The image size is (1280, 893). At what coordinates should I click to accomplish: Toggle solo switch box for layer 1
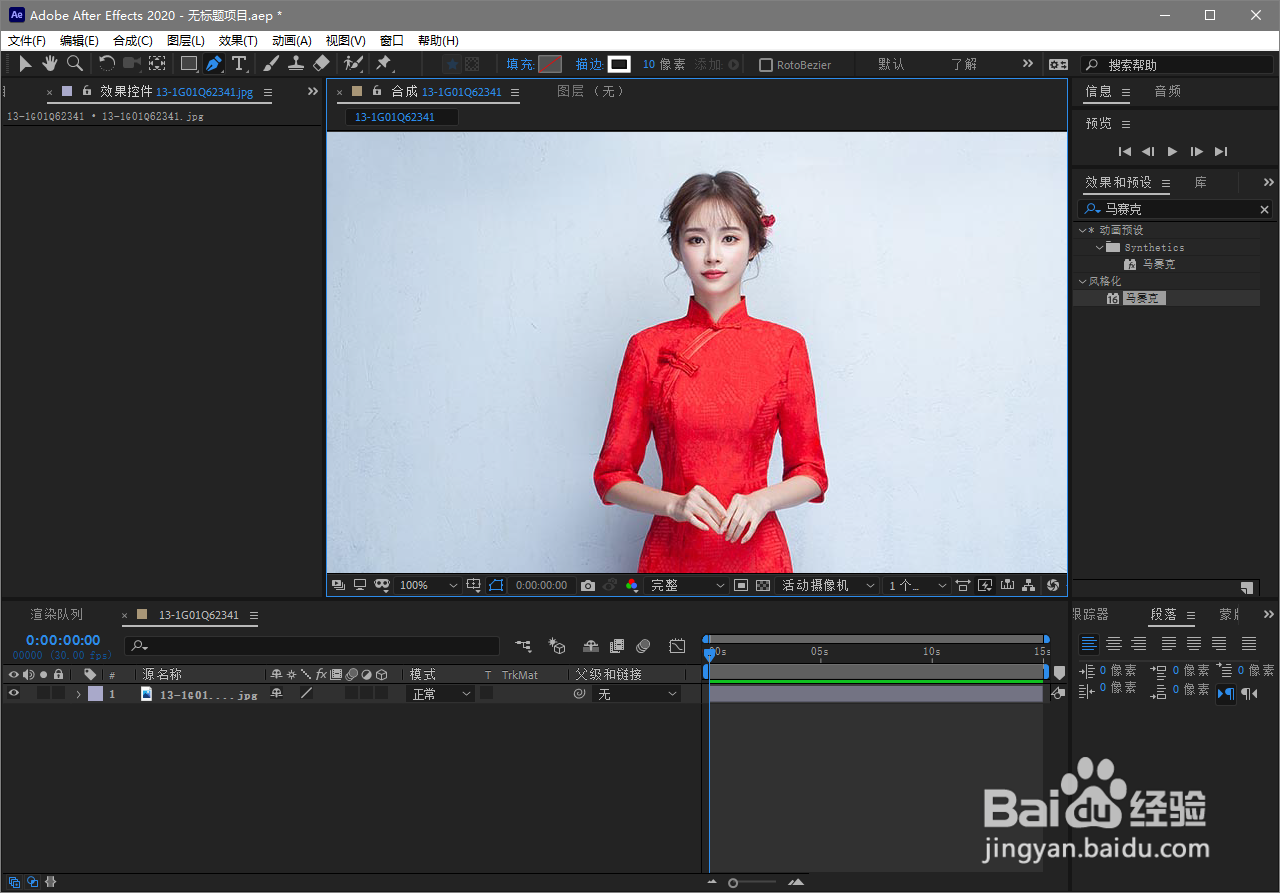tap(43, 693)
